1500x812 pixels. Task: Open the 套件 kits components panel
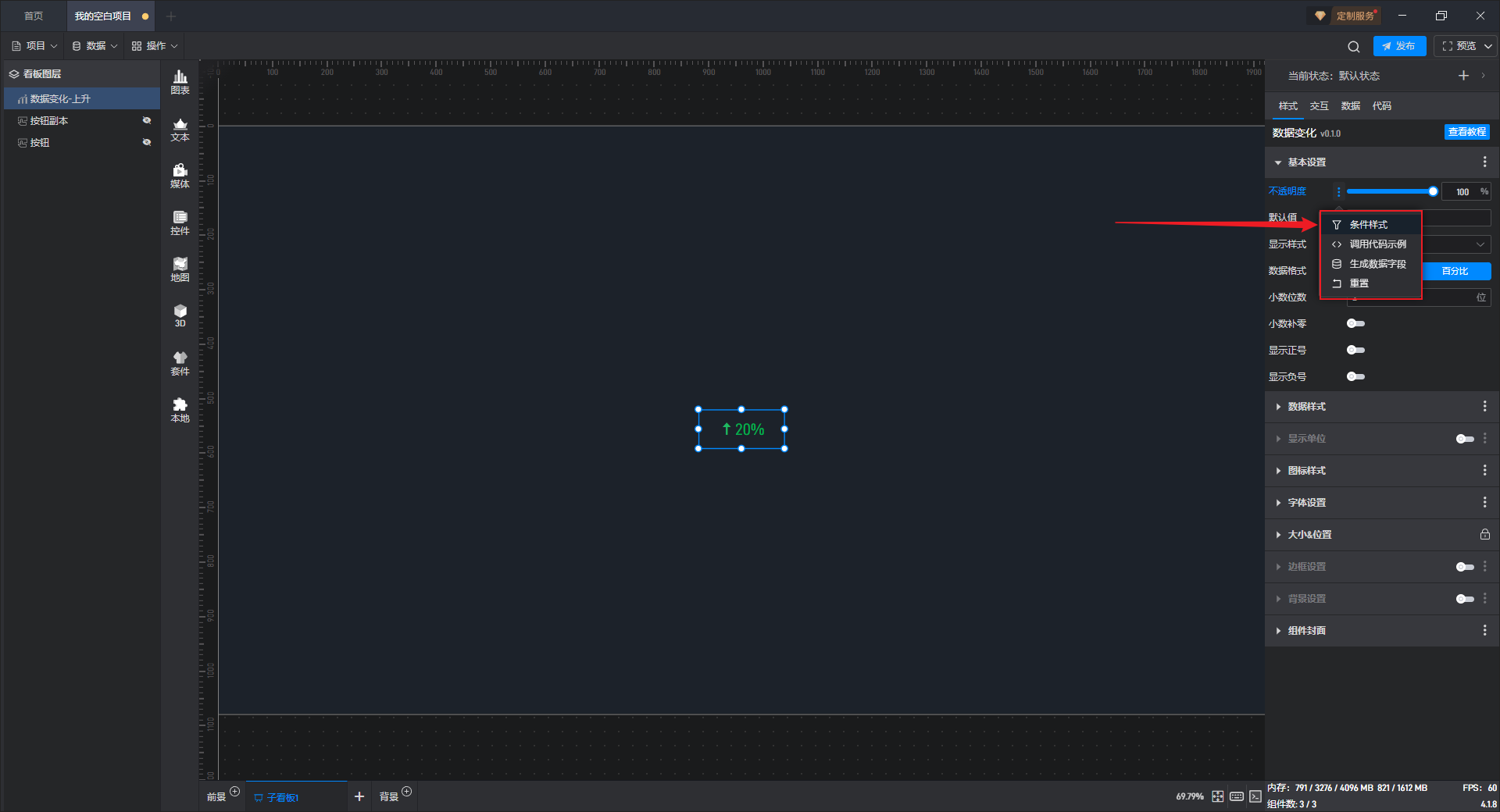(x=180, y=363)
